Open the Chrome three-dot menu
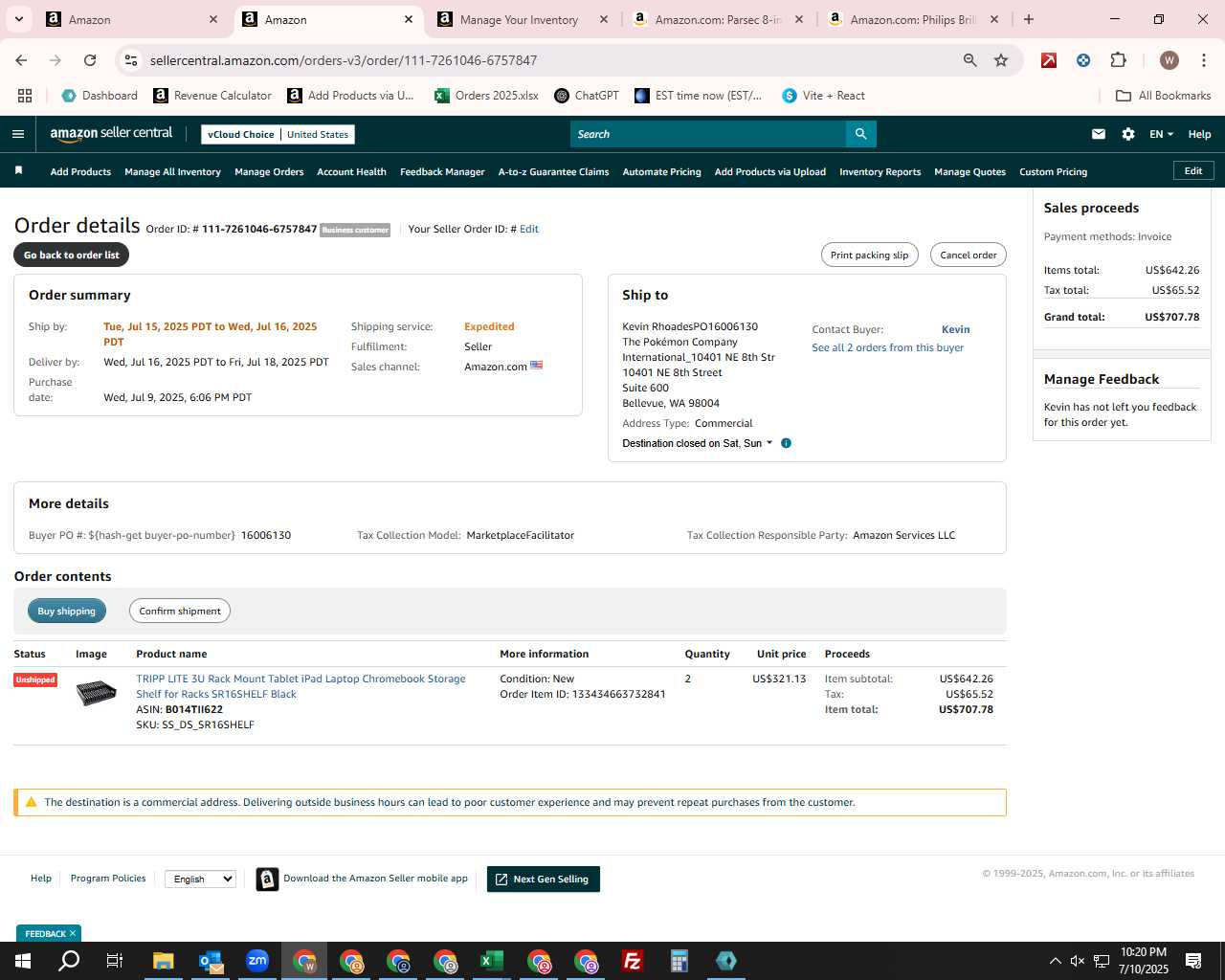Screen dimensions: 1225x980 pos(1203,60)
